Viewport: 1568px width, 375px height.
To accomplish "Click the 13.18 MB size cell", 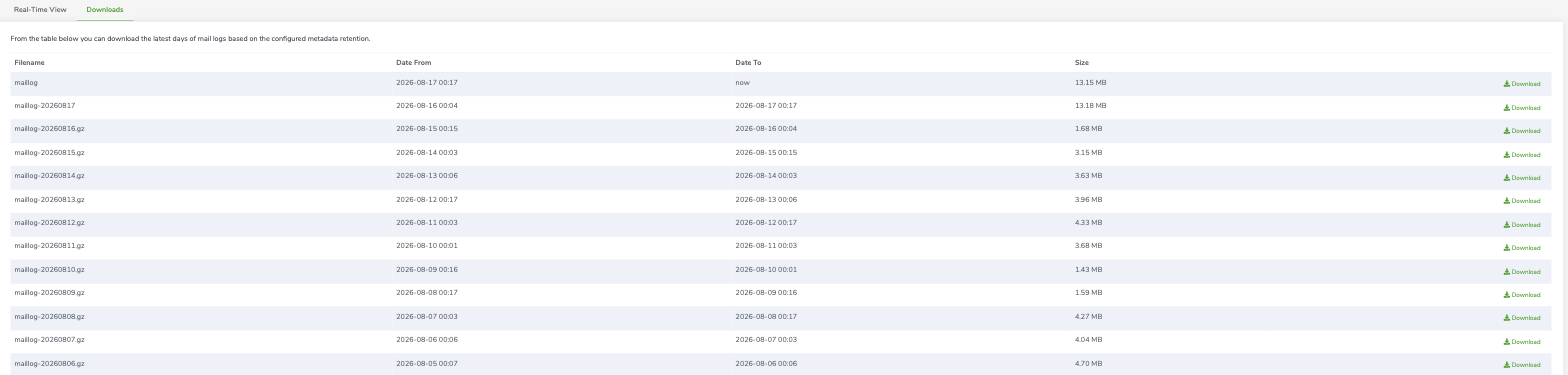I will click(x=1091, y=105).
